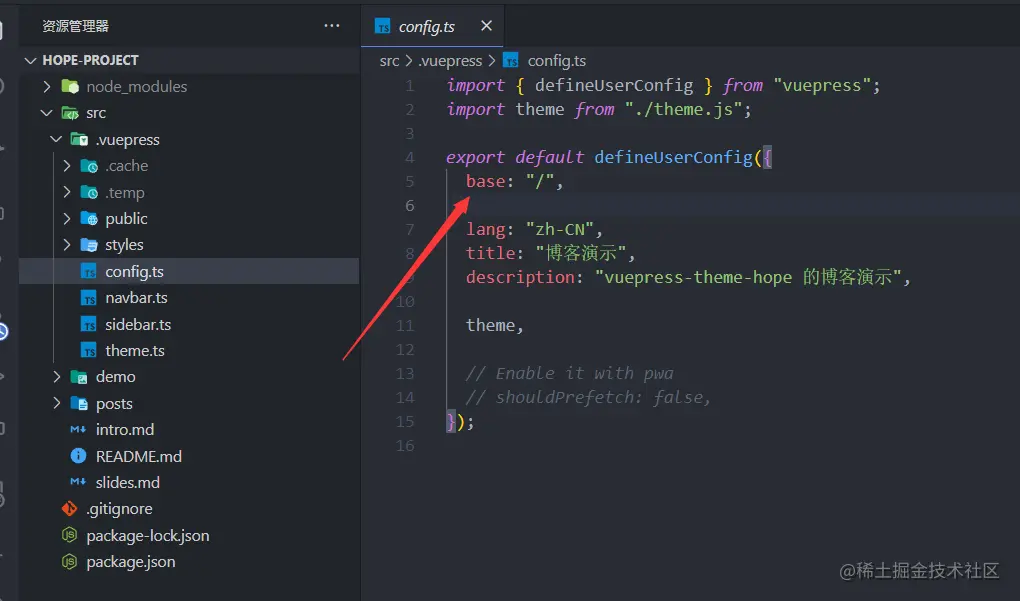The image size is (1020, 601).
Task: Click the JSON icon beside package-lock.json
Action: (69, 535)
